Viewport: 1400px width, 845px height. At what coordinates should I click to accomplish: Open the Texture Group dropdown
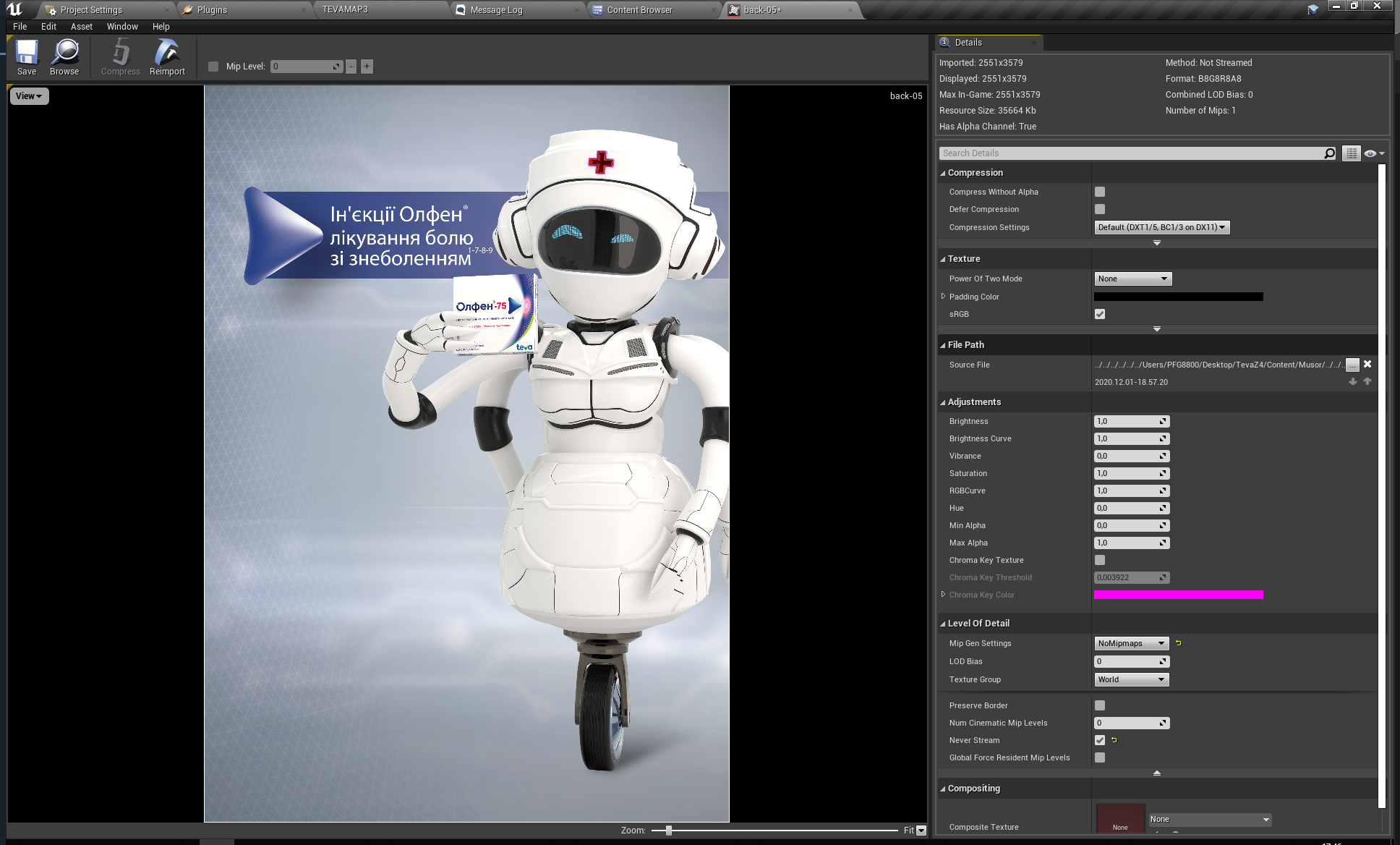pyautogui.click(x=1132, y=679)
